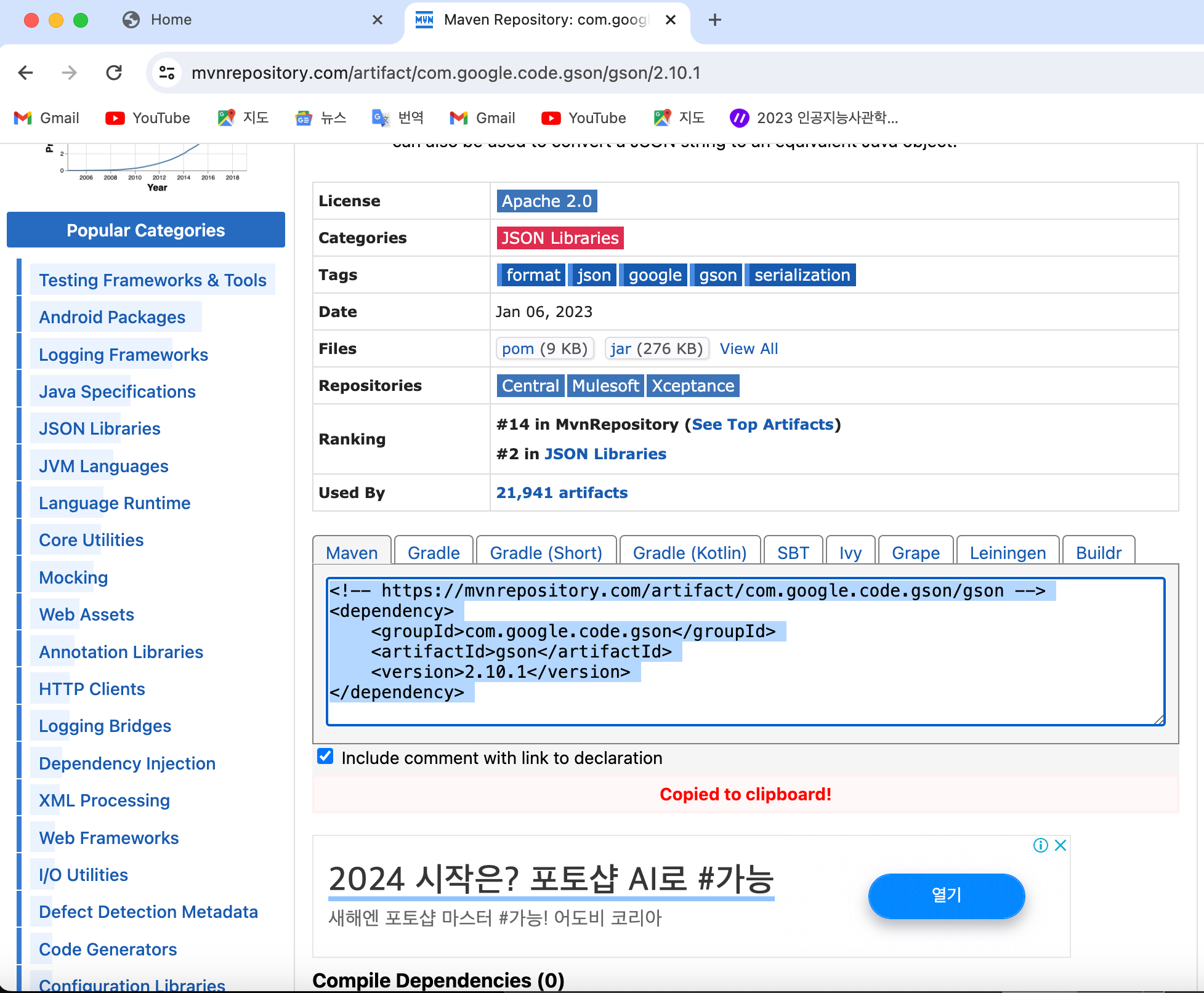This screenshot has width=1204, height=993.
Task: Uncheck Include comment with link to declaration
Action: (x=325, y=757)
